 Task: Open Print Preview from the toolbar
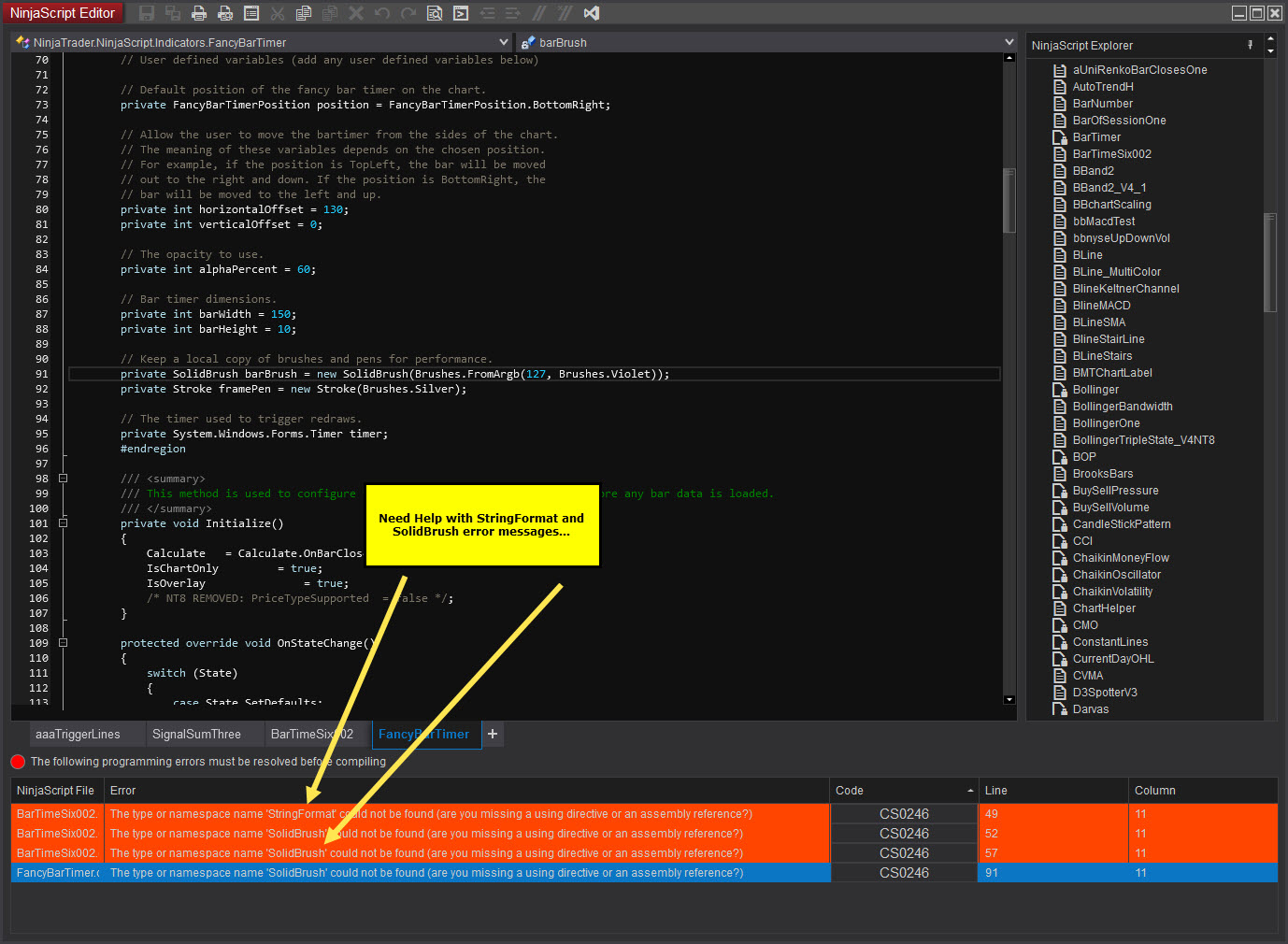[225, 13]
